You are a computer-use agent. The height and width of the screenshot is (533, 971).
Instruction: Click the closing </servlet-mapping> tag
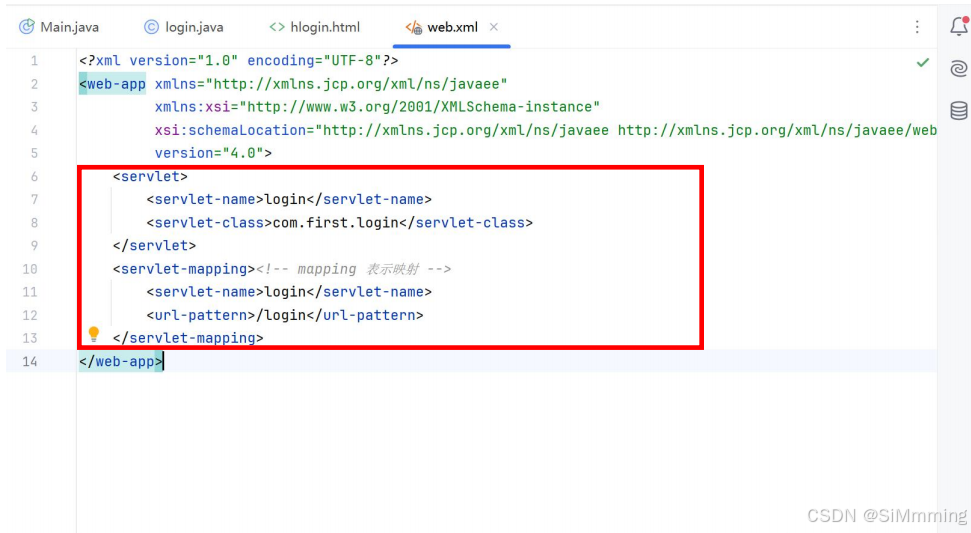coord(188,338)
